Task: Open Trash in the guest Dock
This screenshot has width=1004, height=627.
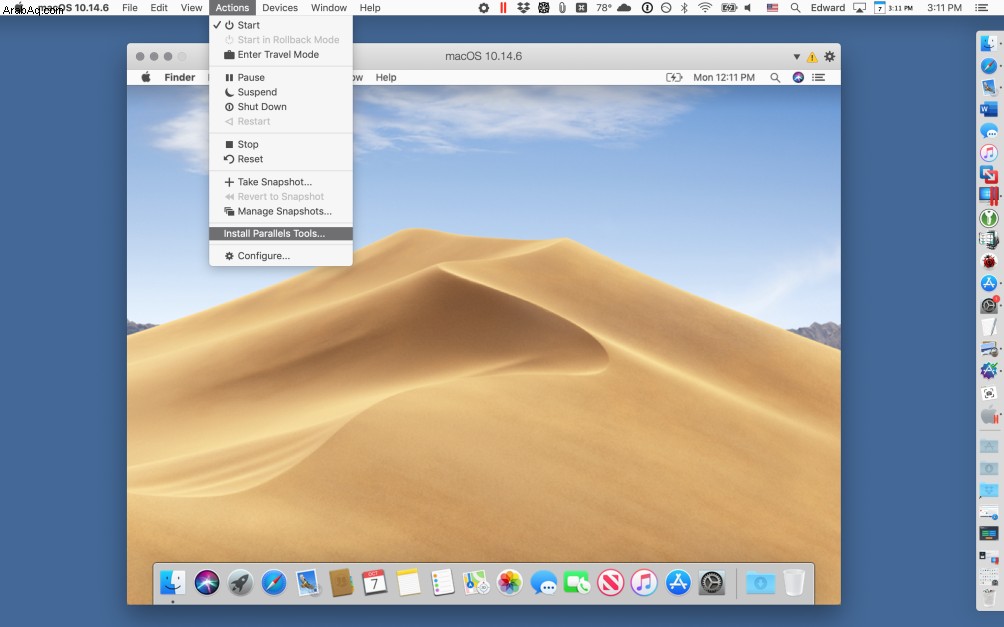Action: pyautogui.click(x=794, y=583)
